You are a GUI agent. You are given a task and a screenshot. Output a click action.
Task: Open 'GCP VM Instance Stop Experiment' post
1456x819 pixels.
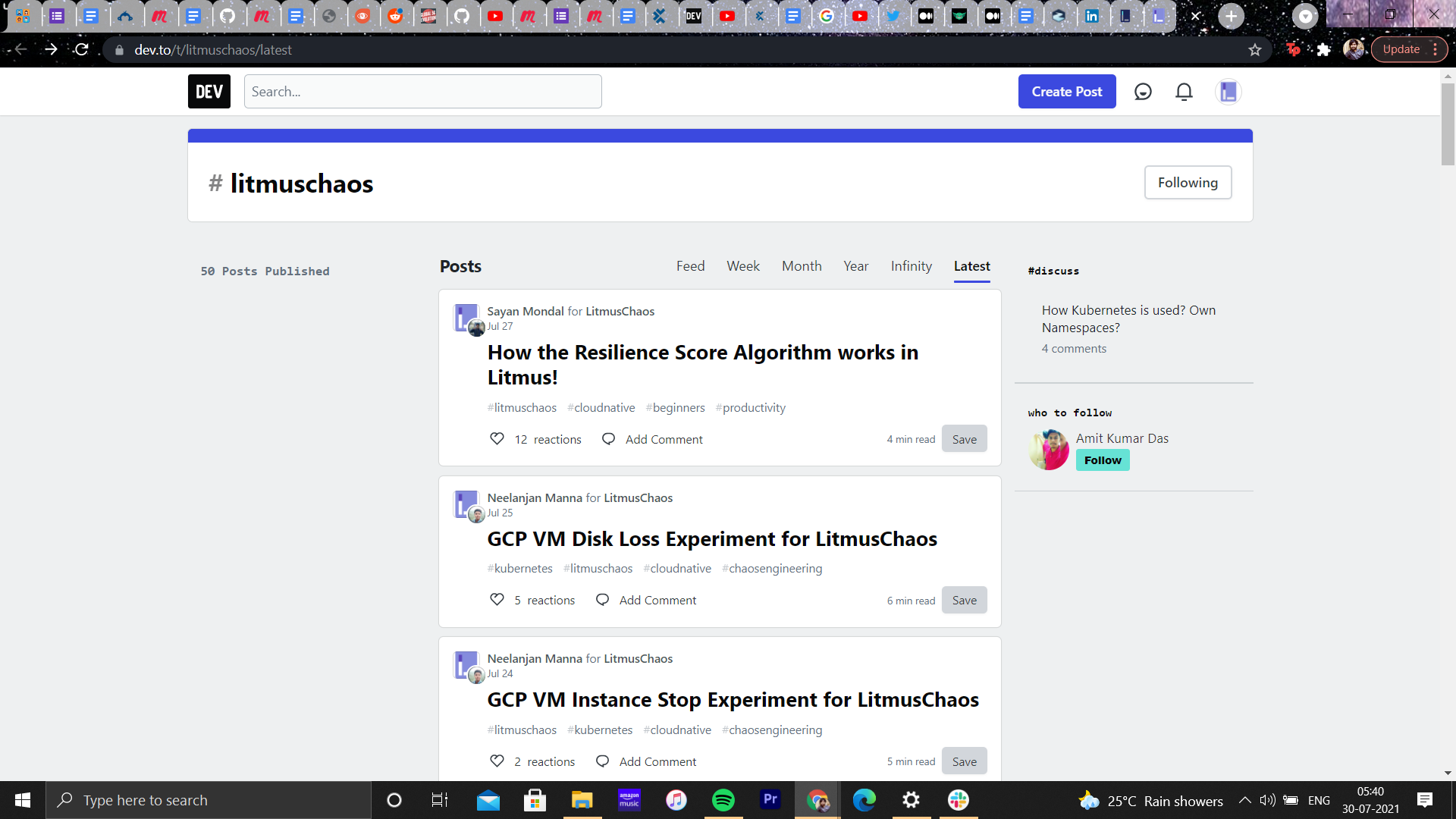(733, 700)
